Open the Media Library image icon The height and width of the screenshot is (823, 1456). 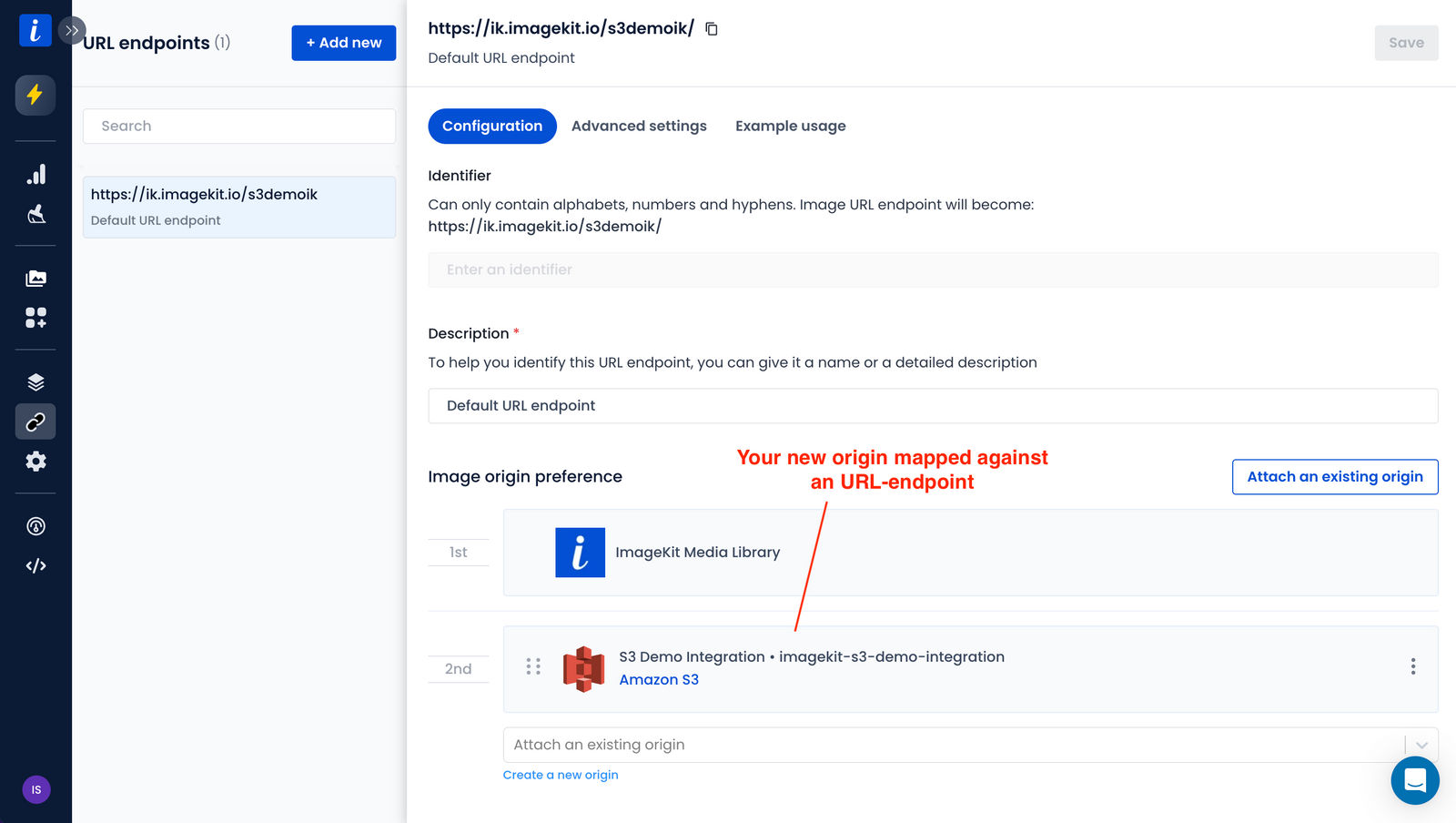click(35, 278)
